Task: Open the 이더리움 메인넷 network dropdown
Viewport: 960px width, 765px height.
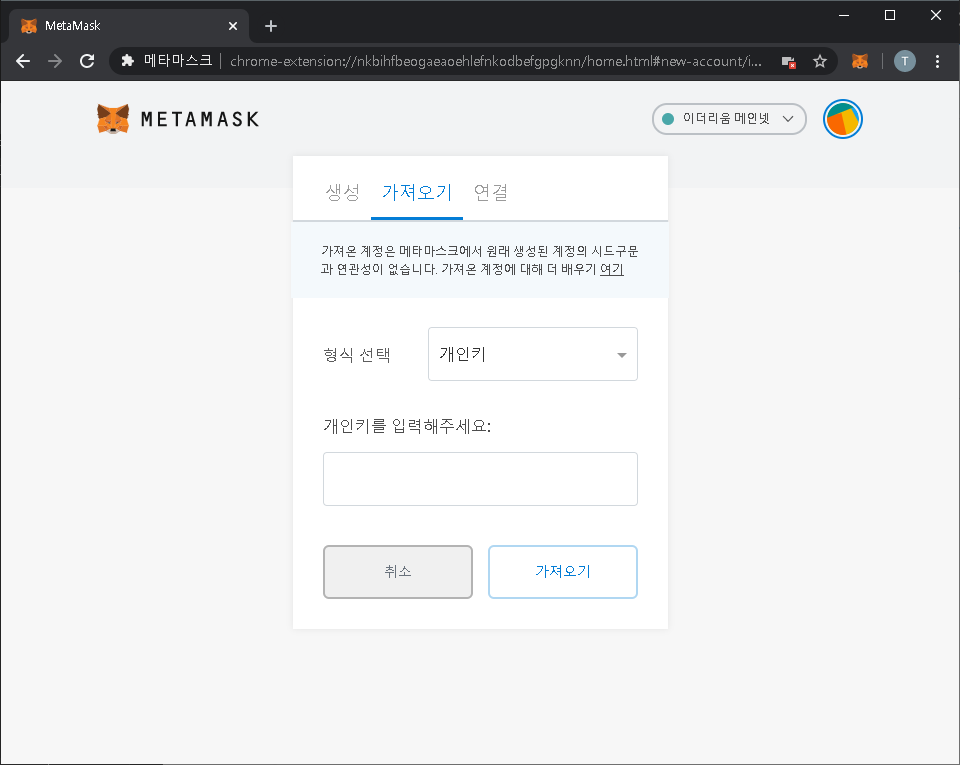Action: (x=729, y=119)
